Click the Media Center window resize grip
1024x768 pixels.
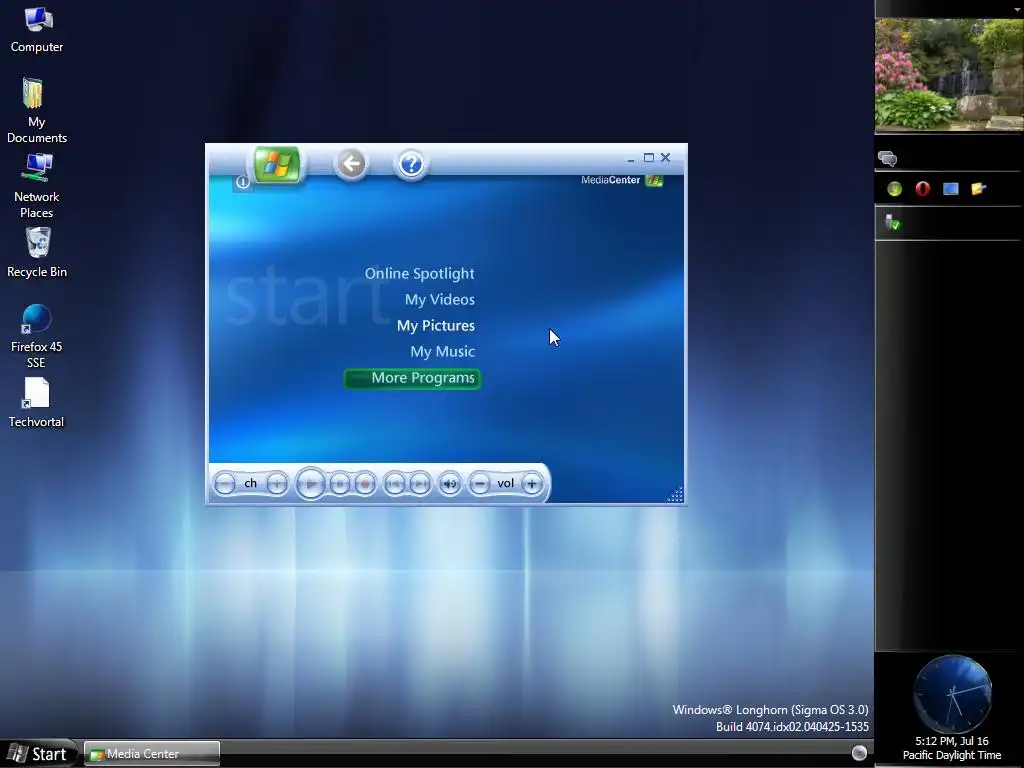[675, 494]
